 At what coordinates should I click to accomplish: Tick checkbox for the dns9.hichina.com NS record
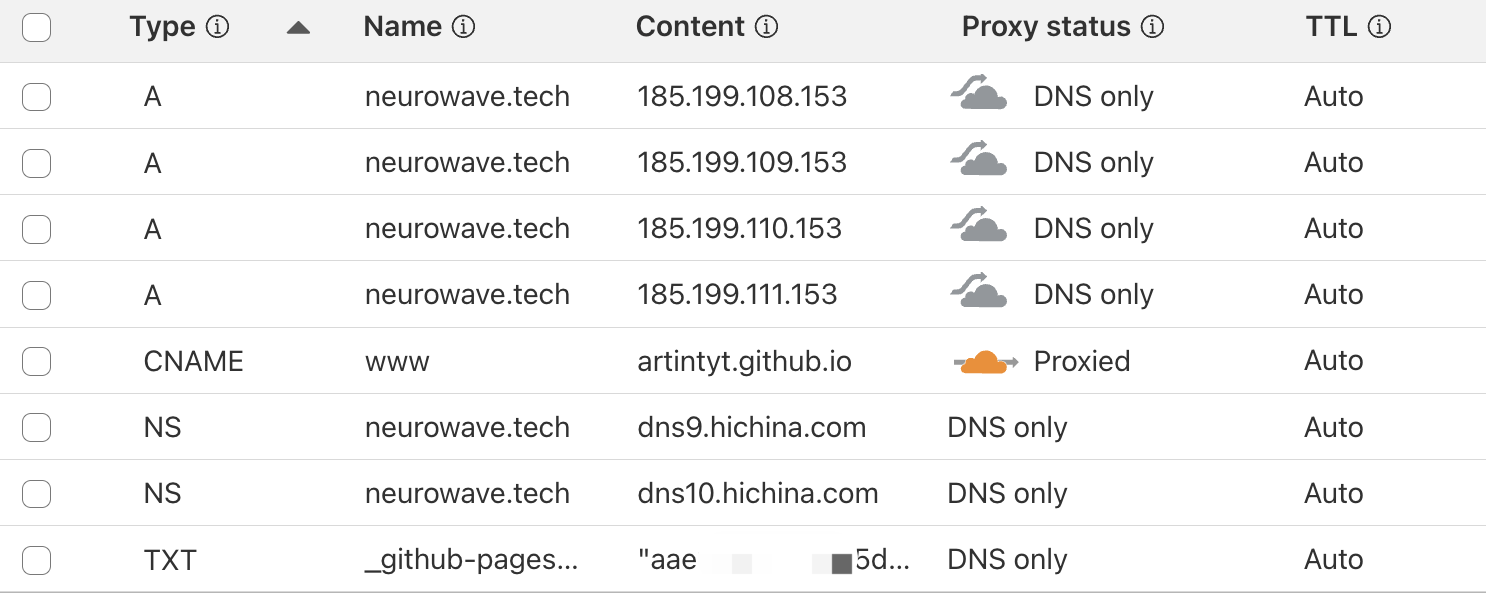(x=37, y=428)
